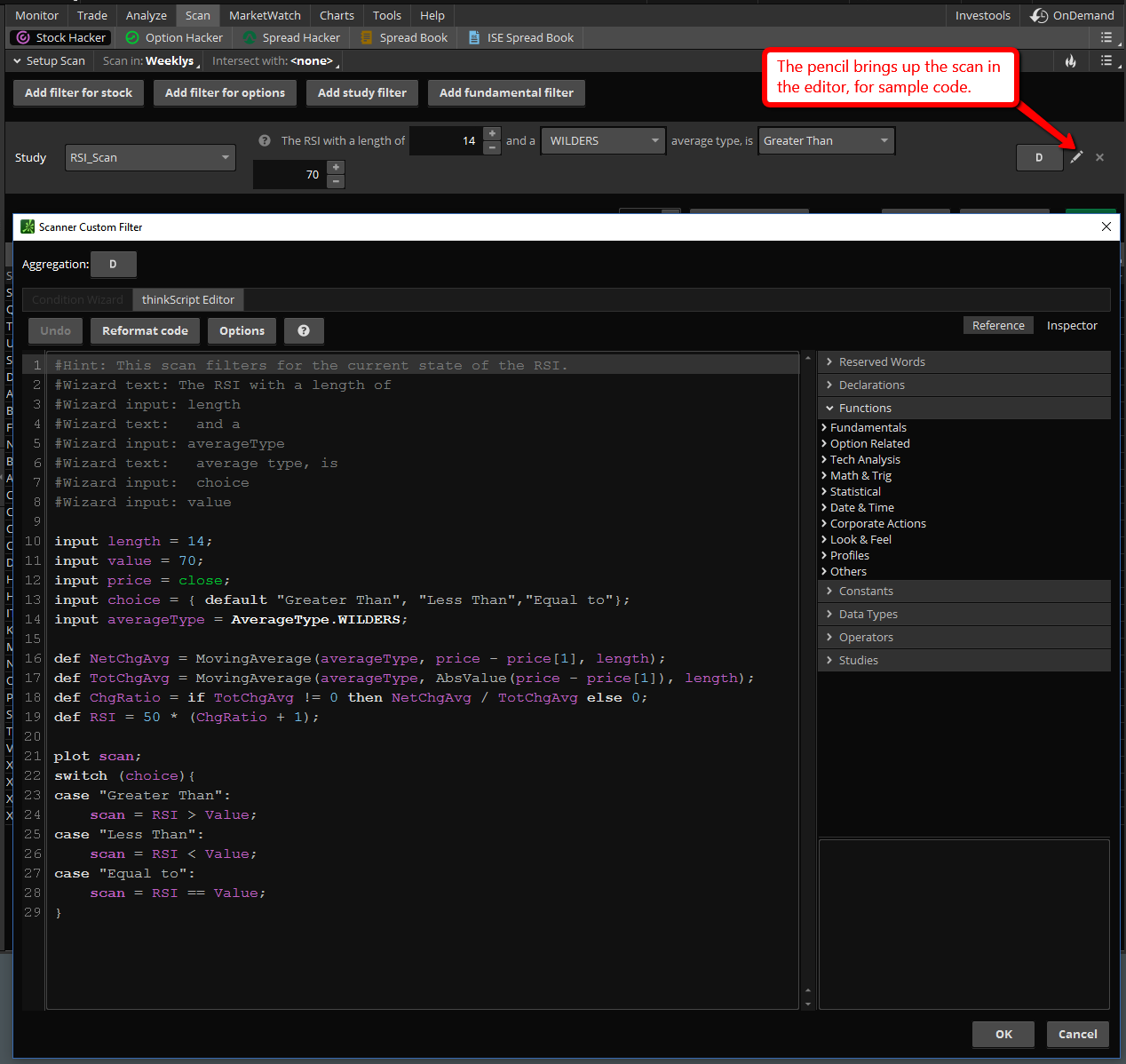Click Add filter for options
Image resolution: width=1126 pixels, height=1064 pixels.
pos(225,92)
